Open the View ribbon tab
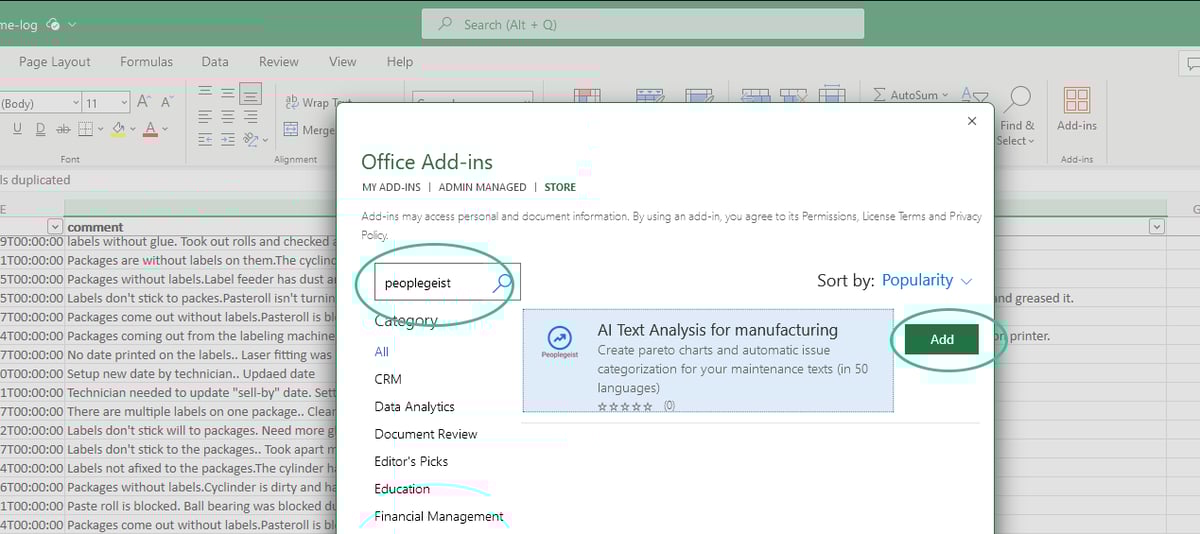The height and width of the screenshot is (534, 1200). click(x=342, y=62)
